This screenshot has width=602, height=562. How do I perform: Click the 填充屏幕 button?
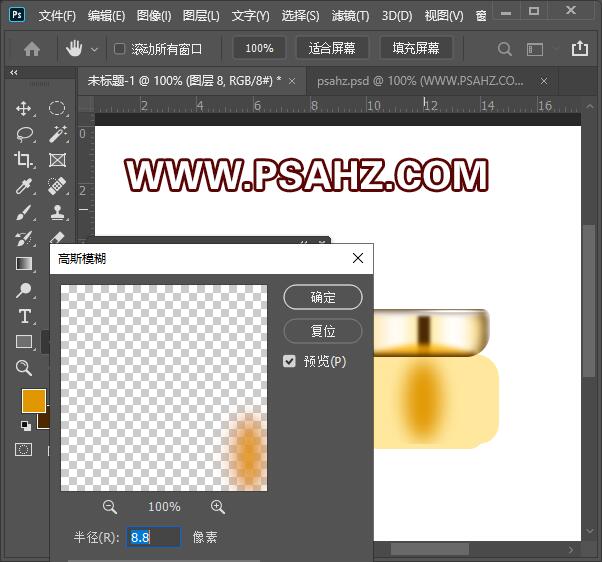pos(416,48)
